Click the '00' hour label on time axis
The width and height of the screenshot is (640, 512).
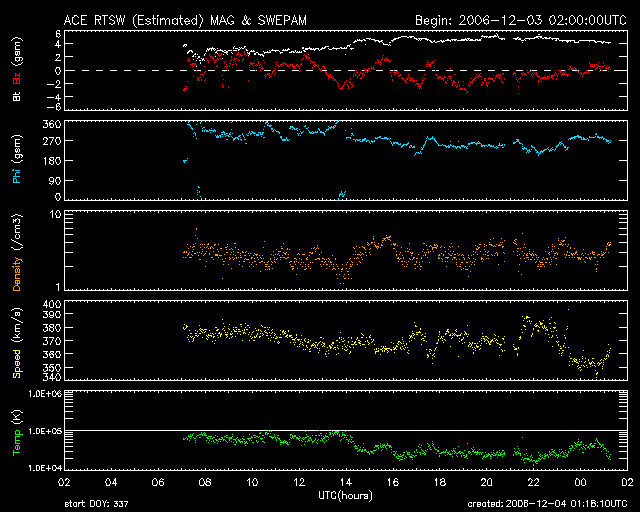point(580,483)
